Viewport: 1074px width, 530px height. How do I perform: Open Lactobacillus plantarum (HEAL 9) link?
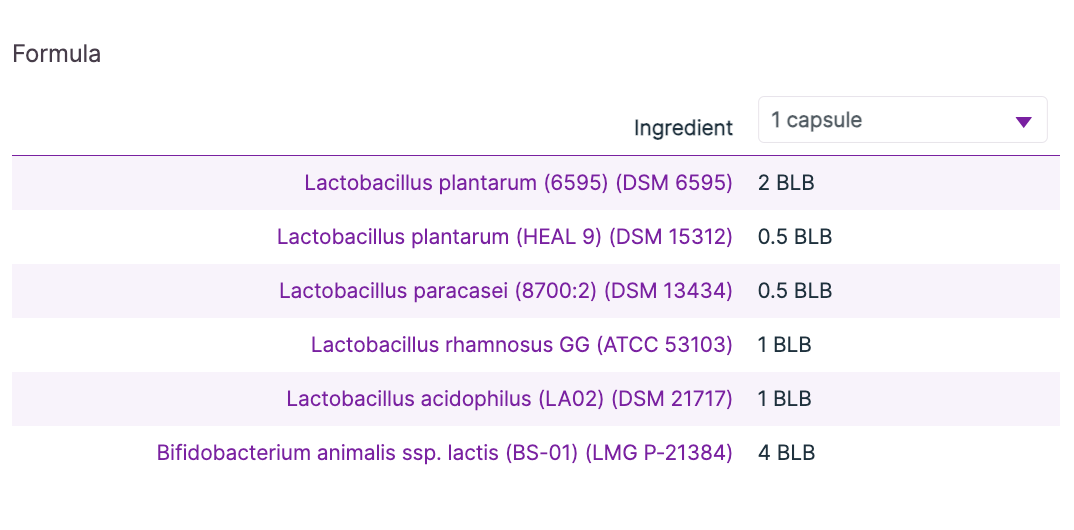[504, 237]
